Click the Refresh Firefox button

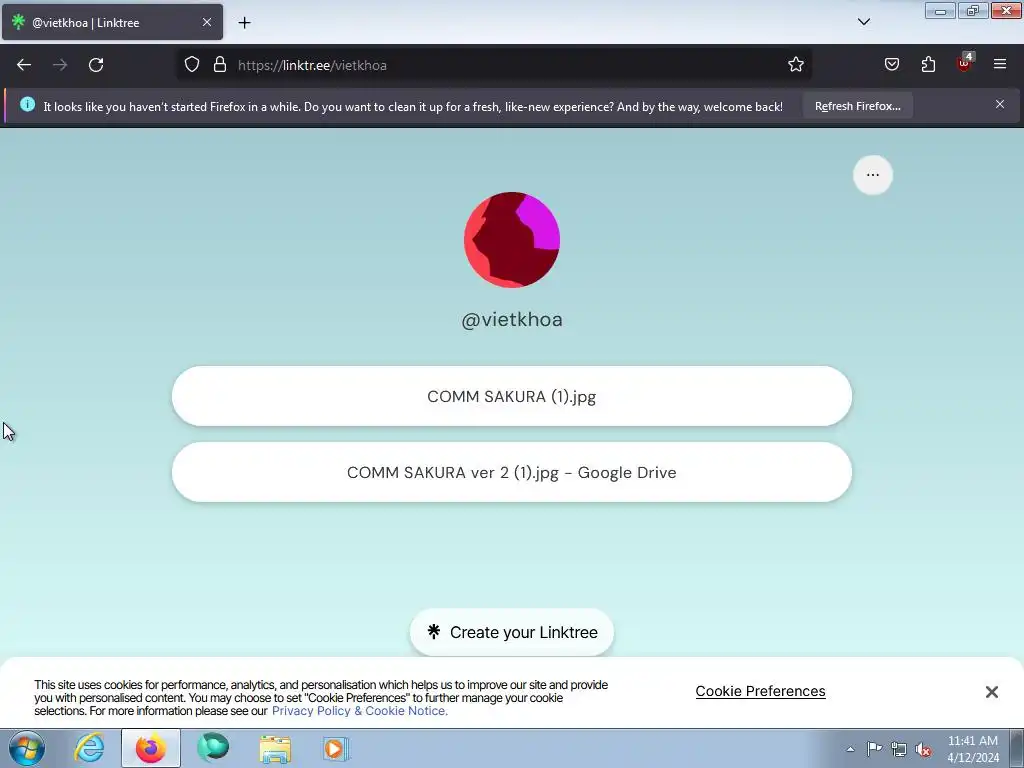click(x=857, y=106)
